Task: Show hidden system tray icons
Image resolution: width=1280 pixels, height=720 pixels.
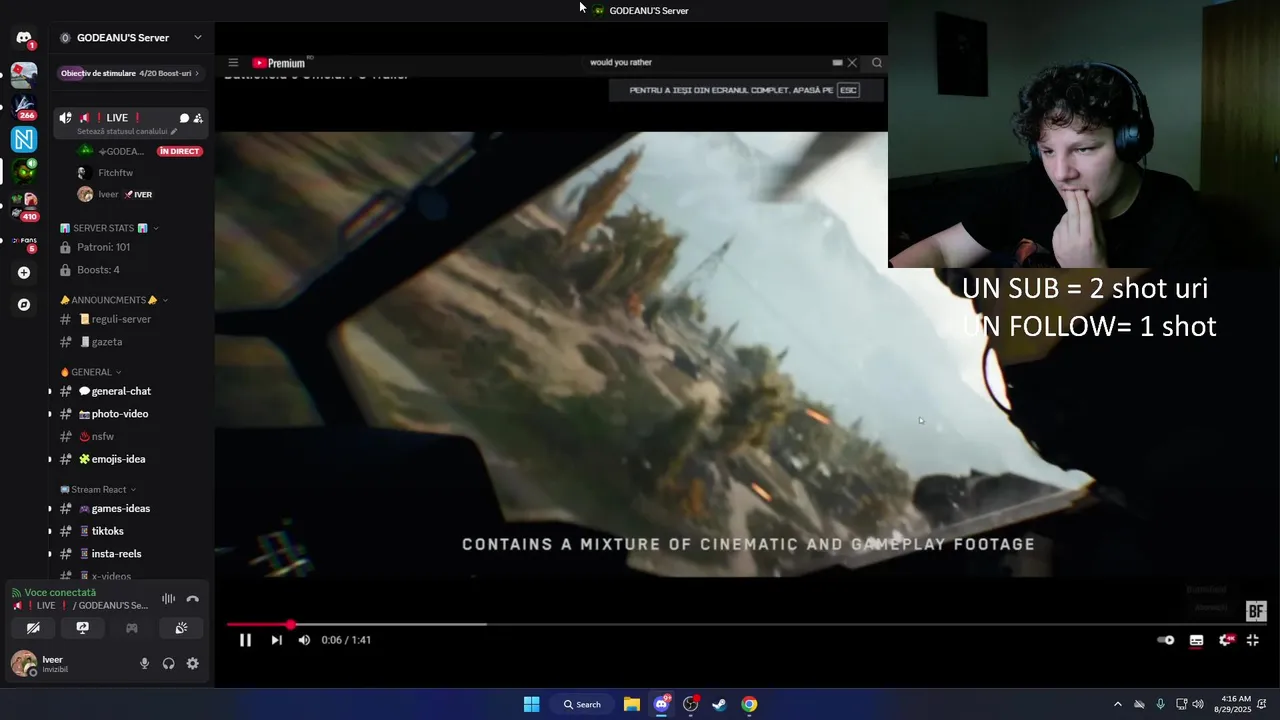Action: [1118, 704]
